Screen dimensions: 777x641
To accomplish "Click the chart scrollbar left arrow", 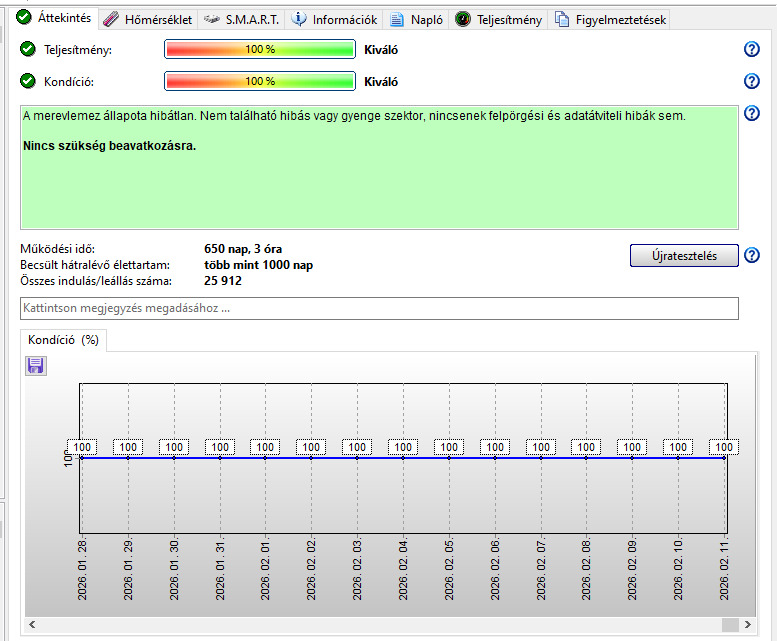I will tap(32, 625).
